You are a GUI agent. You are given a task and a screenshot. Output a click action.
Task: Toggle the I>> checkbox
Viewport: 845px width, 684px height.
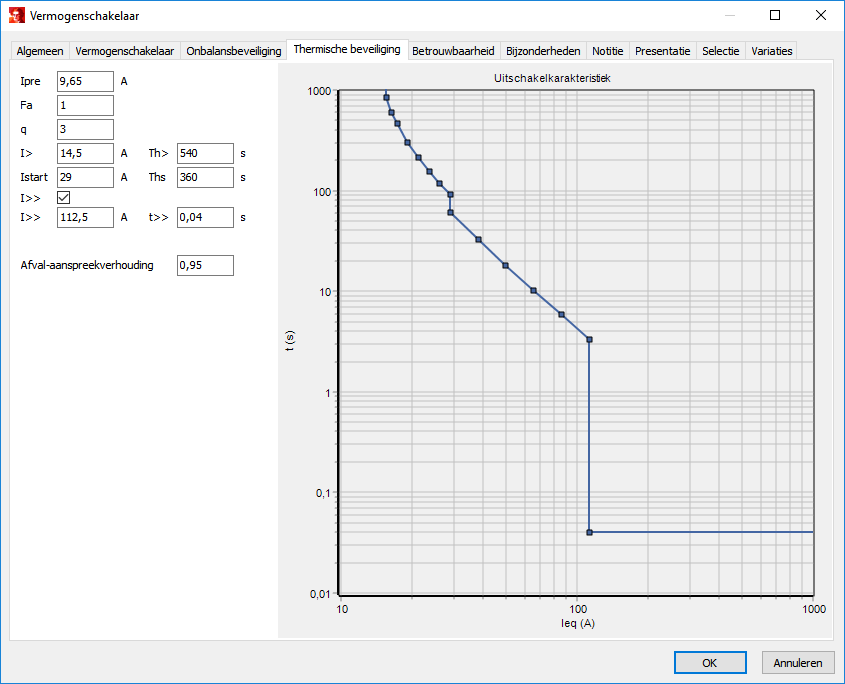point(64,198)
